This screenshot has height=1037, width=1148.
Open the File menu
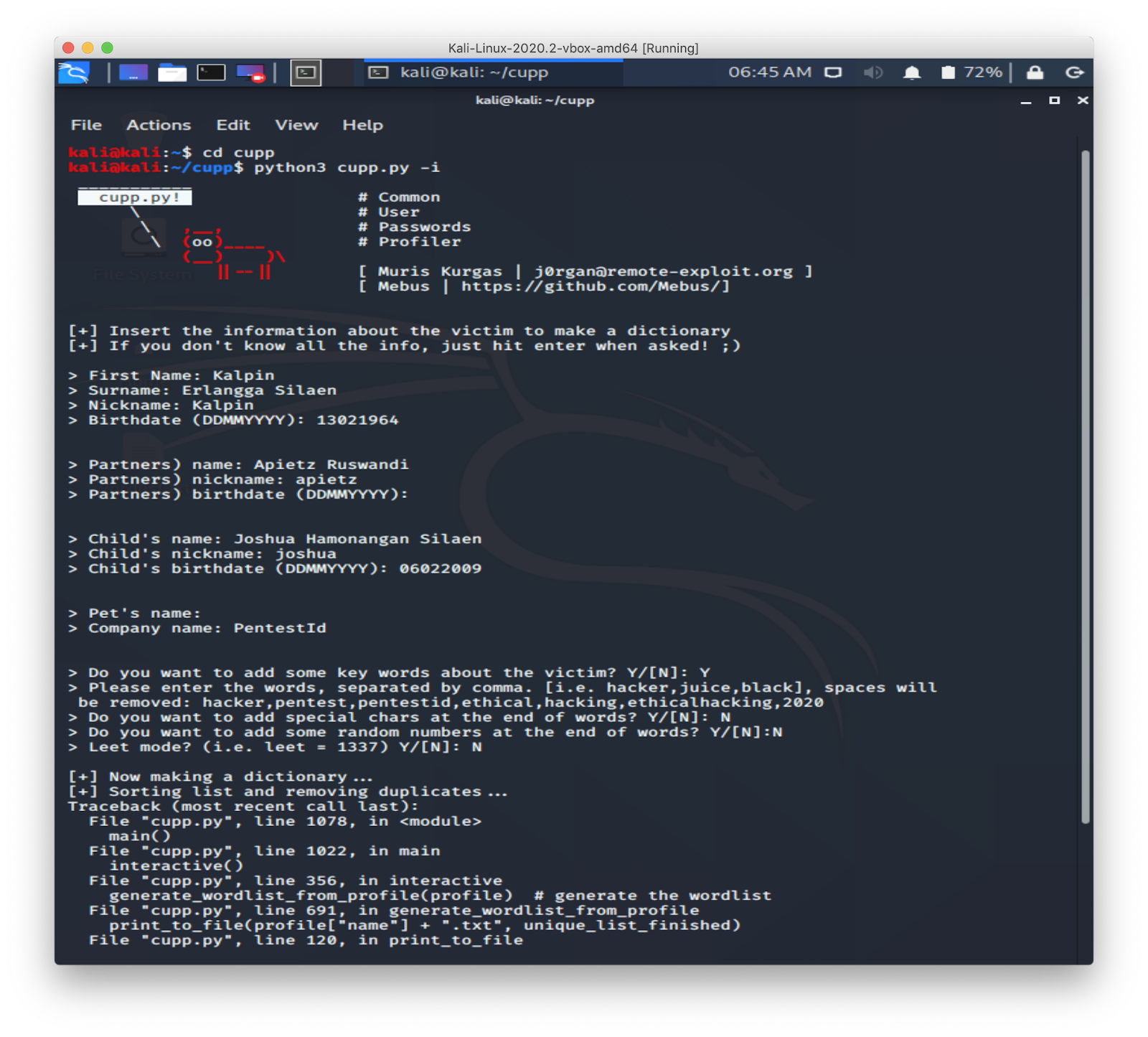pos(86,125)
